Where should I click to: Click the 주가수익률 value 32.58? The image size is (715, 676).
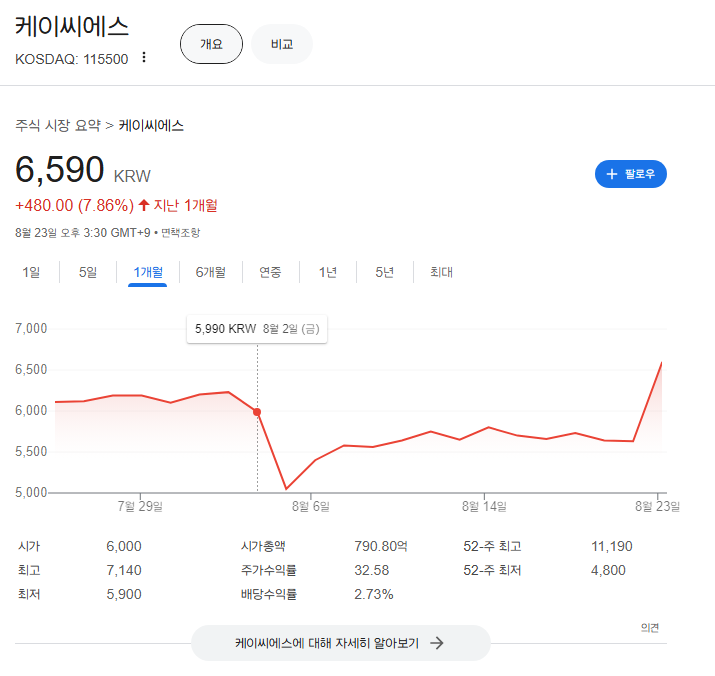pos(372,570)
